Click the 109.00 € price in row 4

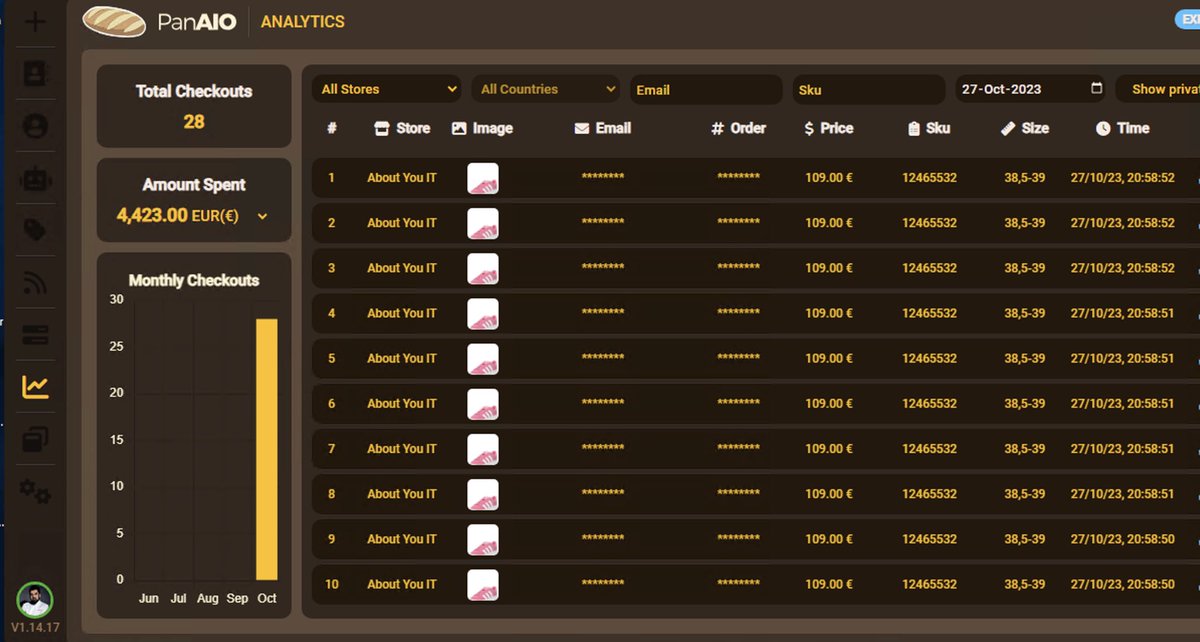pyautogui.click(x=829, y=313)
